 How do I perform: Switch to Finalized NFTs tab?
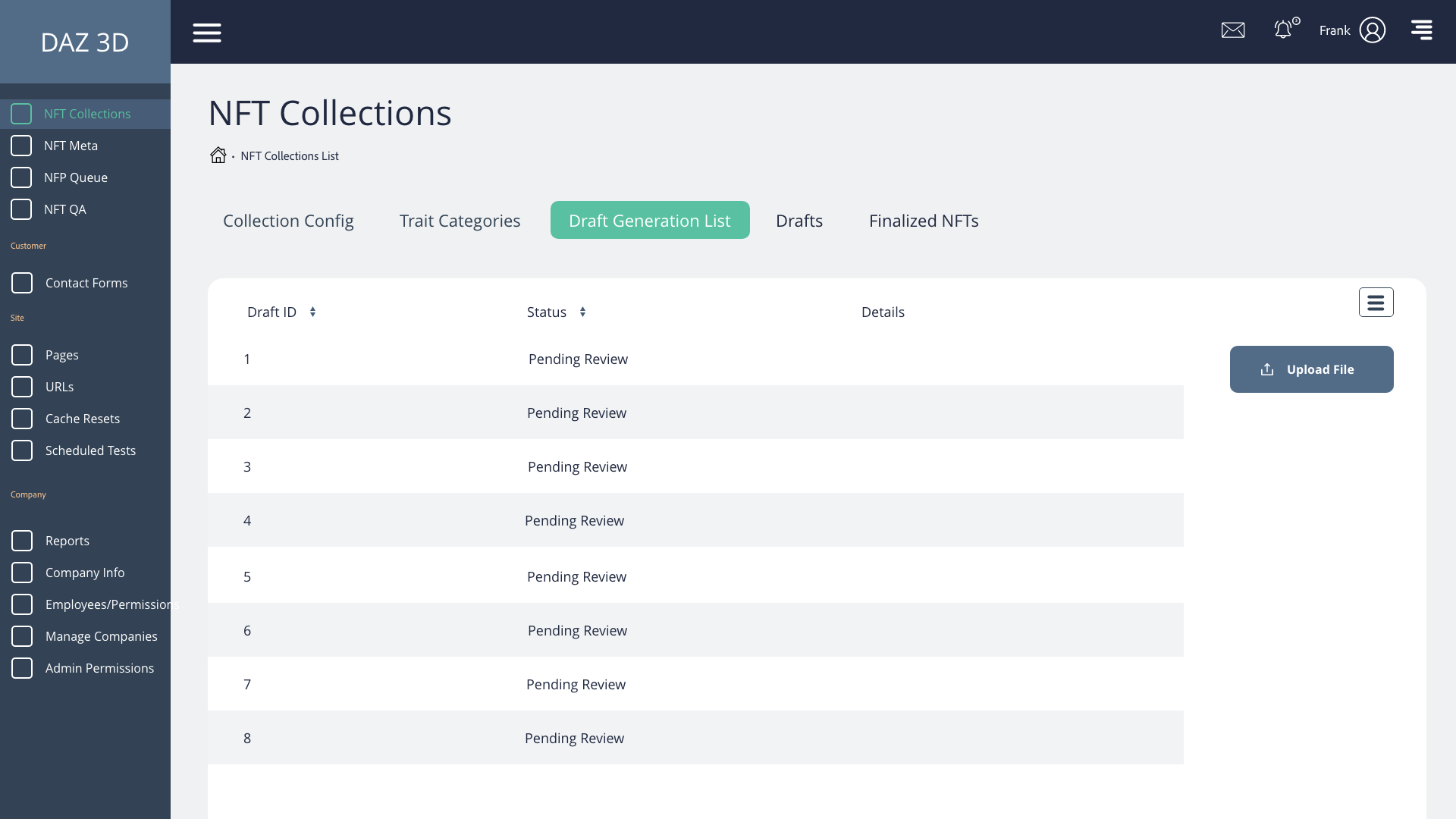[924, 221]
